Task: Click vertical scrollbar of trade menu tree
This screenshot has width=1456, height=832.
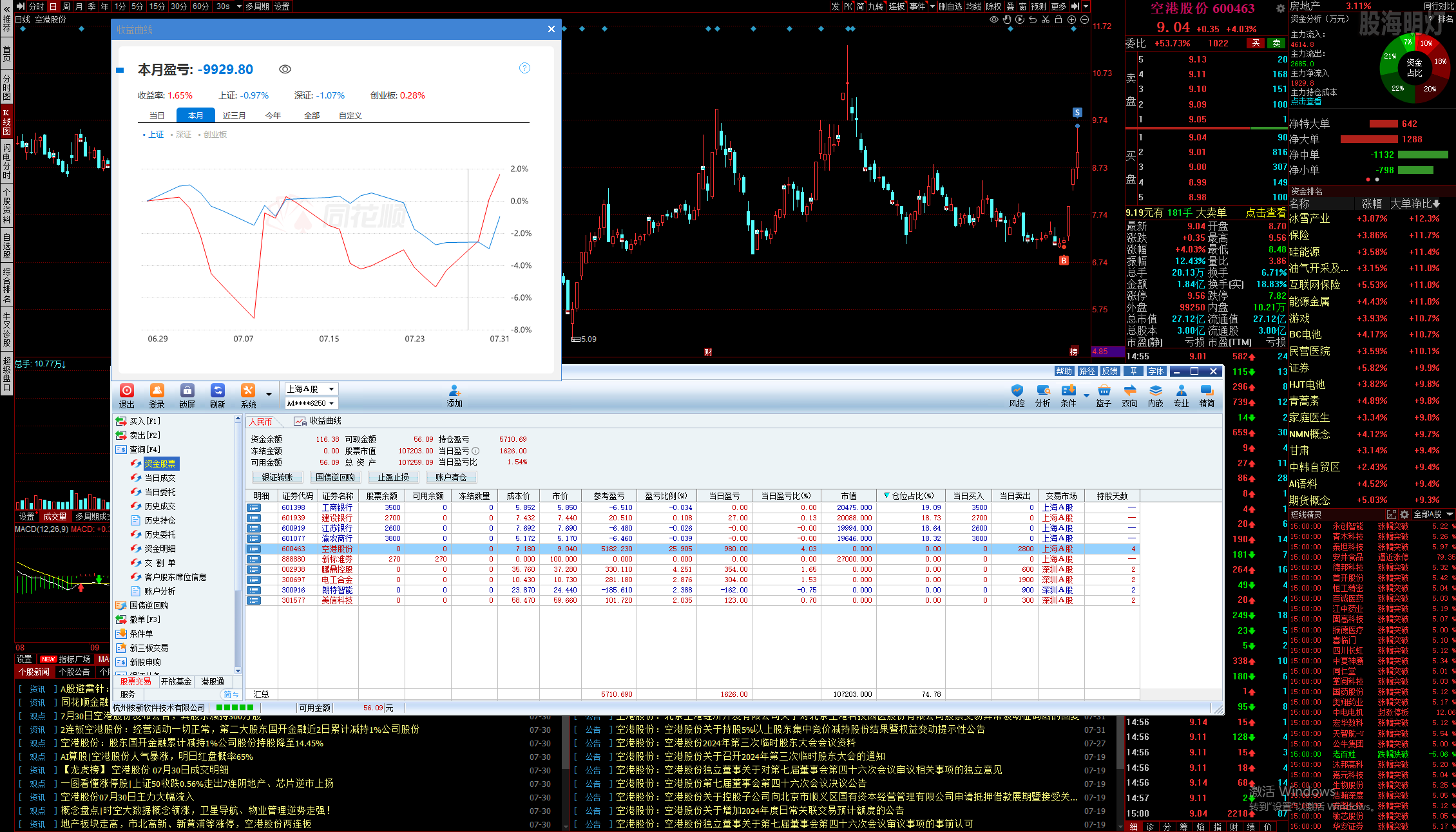Action: click(x=238, y=544)
